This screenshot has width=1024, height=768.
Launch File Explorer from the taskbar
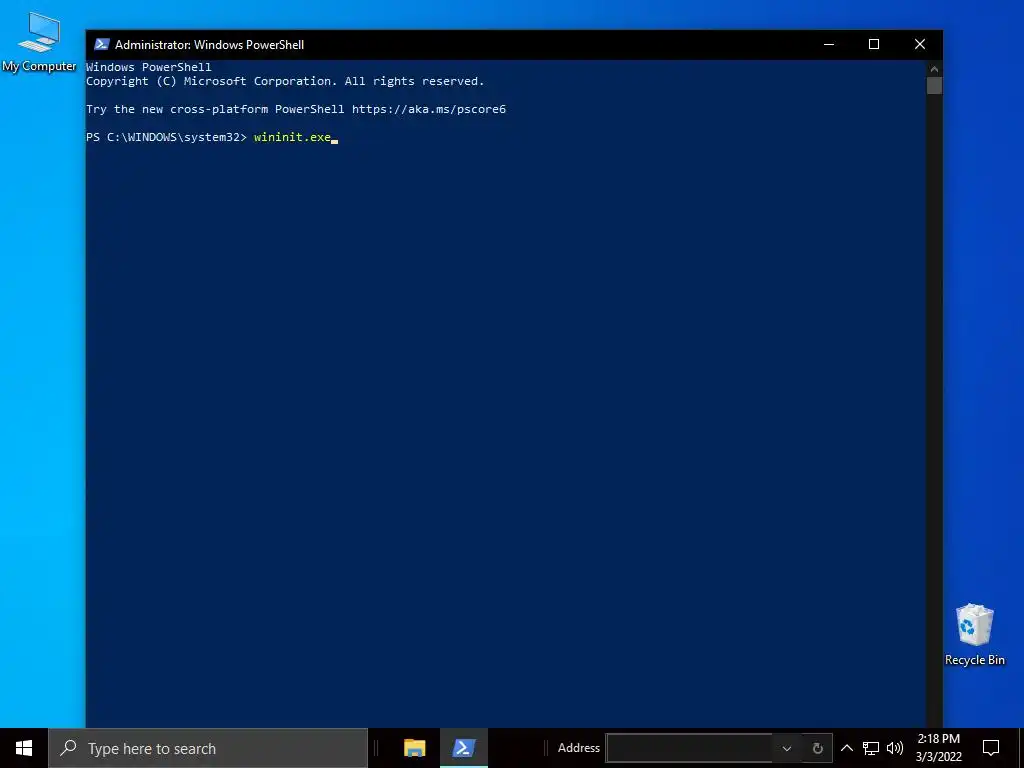[x=415, y=748]
